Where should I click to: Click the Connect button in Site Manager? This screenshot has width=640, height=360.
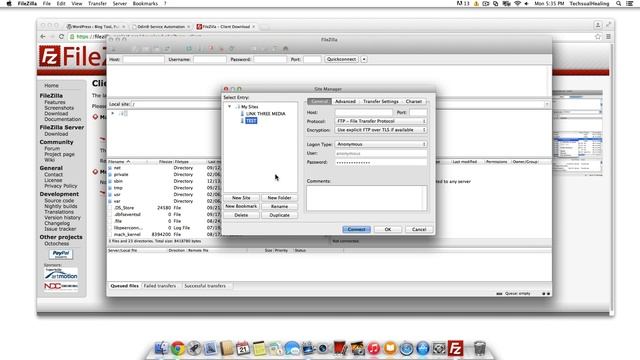356,229
